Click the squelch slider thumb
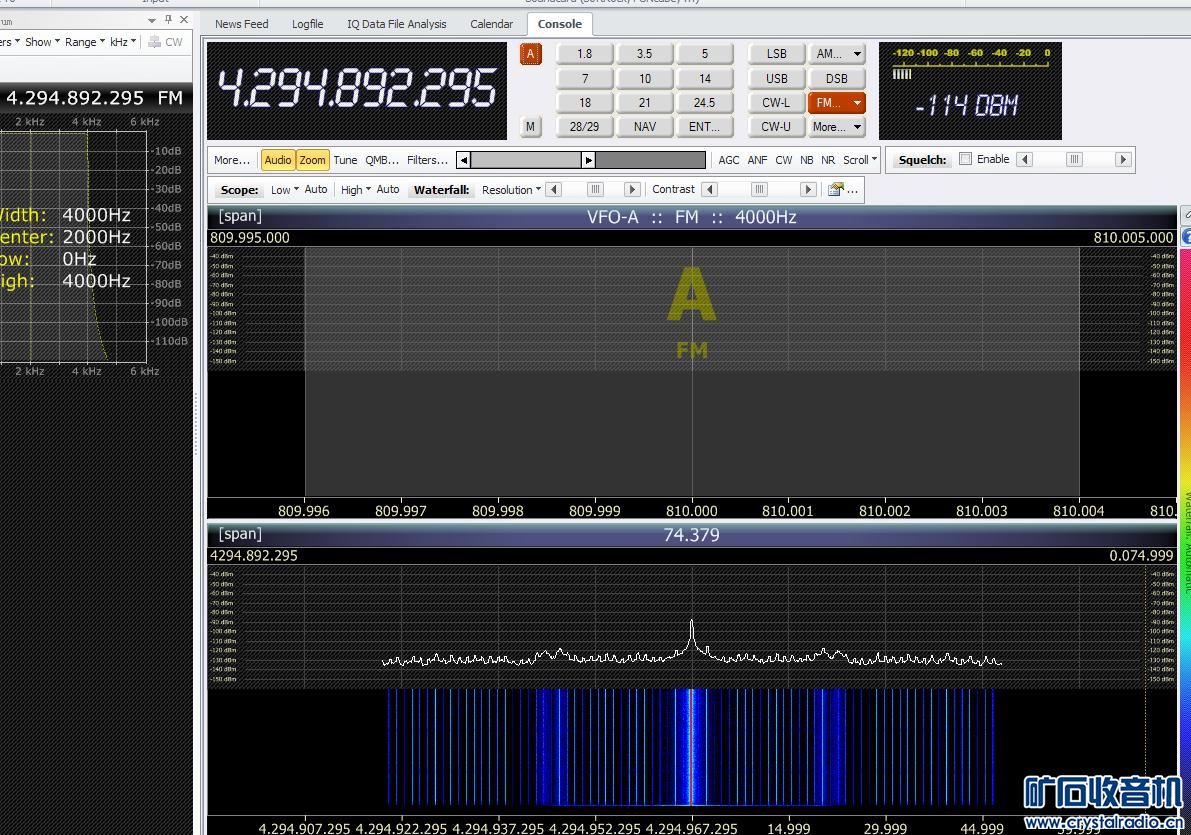Image resolution: width=1191 pixels, height=835 pixels. (1074, 160)
